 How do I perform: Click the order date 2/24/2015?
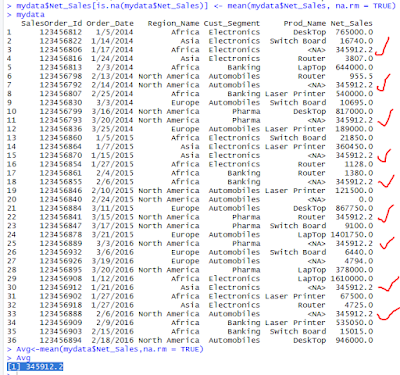pos(112,199)
